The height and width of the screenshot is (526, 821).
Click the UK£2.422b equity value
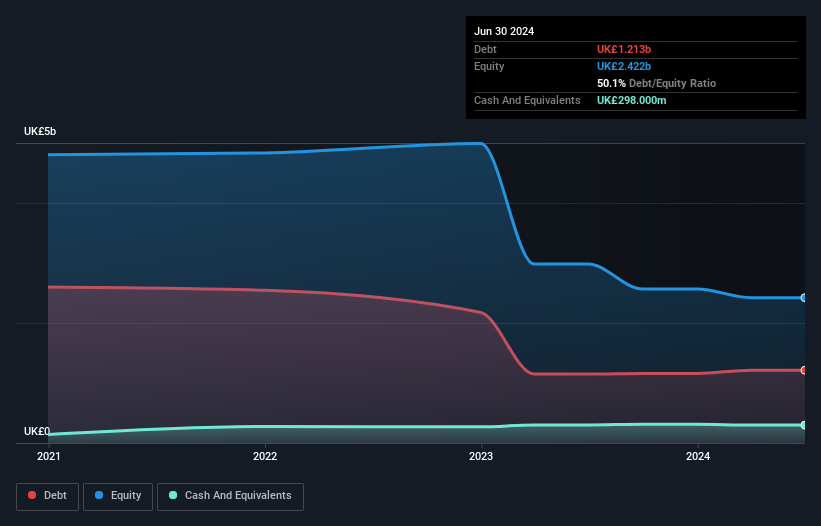coord(624,66)
